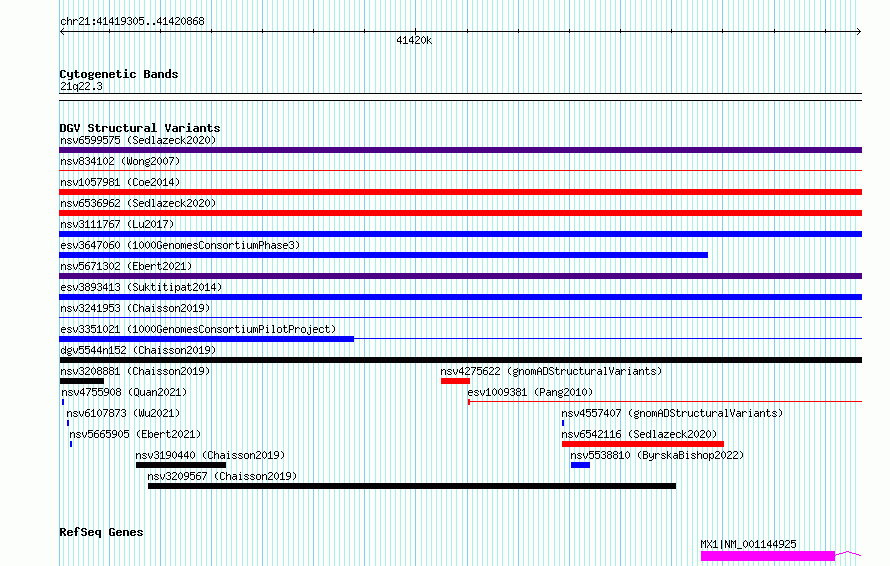
Task: Click the 21q22.3 band label
Action: tap(81, 86)
